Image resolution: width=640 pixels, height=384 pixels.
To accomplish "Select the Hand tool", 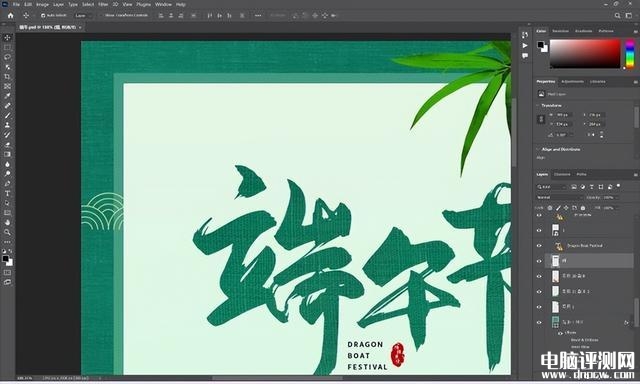I will pyautogui.click(x=7, y=222).
